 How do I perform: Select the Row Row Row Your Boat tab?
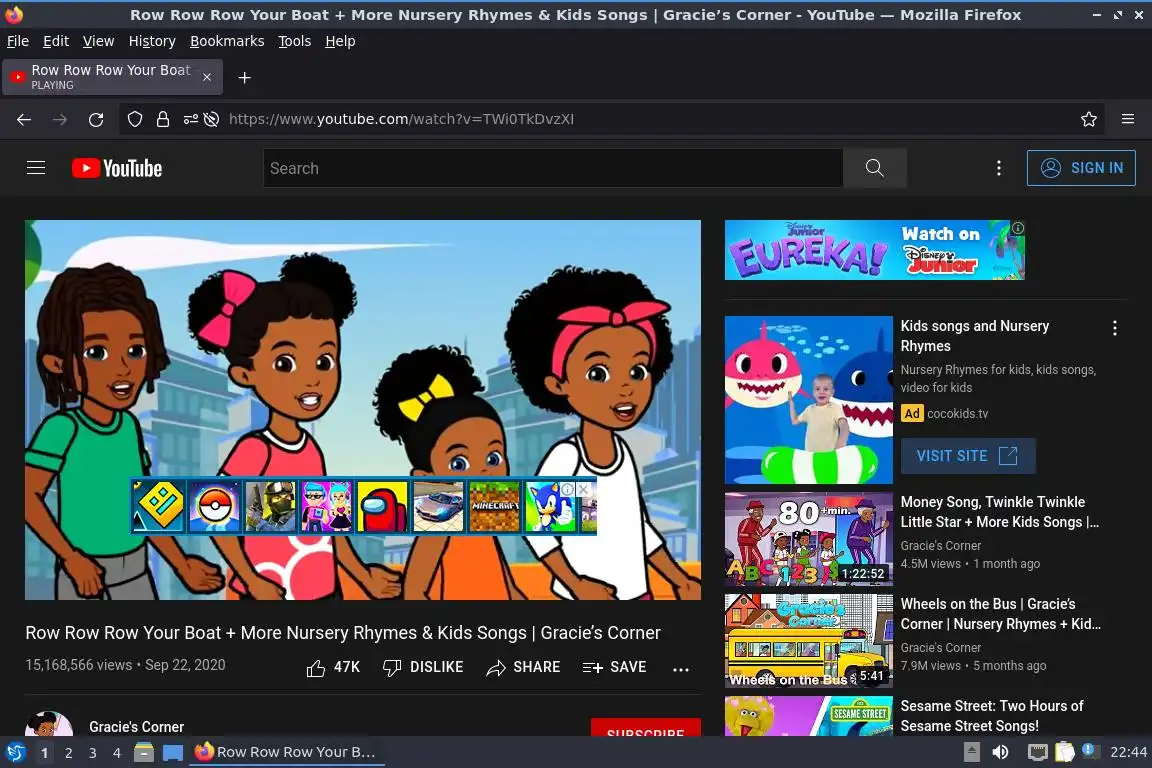click(x=112, y=77)
